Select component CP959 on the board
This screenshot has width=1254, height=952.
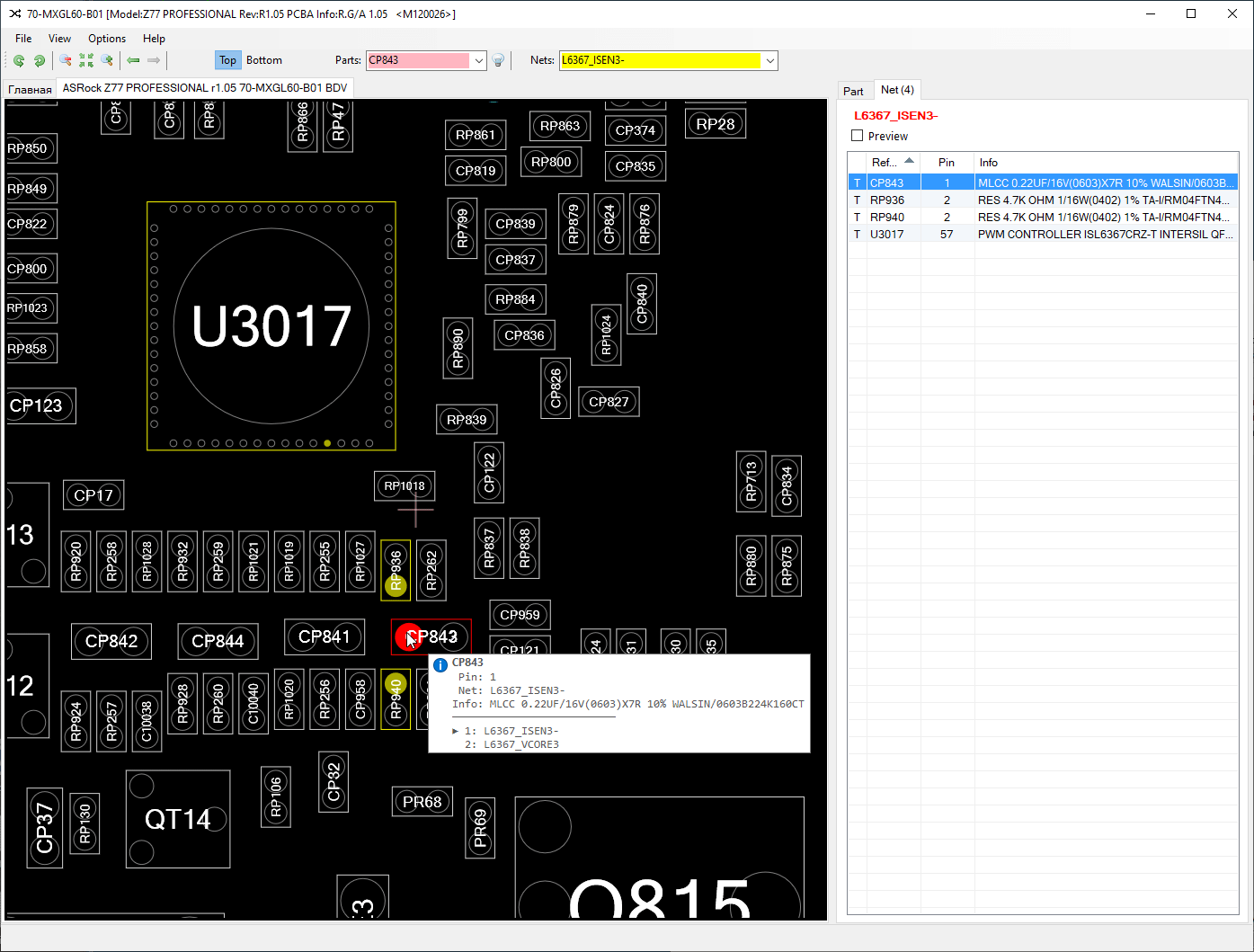520,615
